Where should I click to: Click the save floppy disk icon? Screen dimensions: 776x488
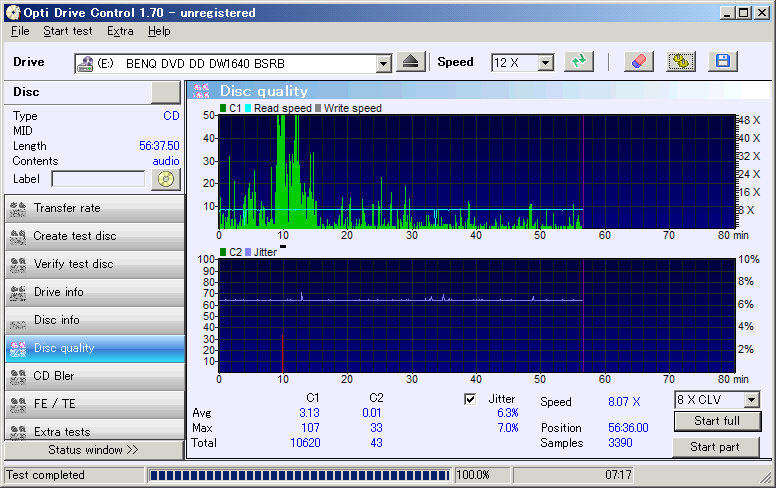click(723, 62)
